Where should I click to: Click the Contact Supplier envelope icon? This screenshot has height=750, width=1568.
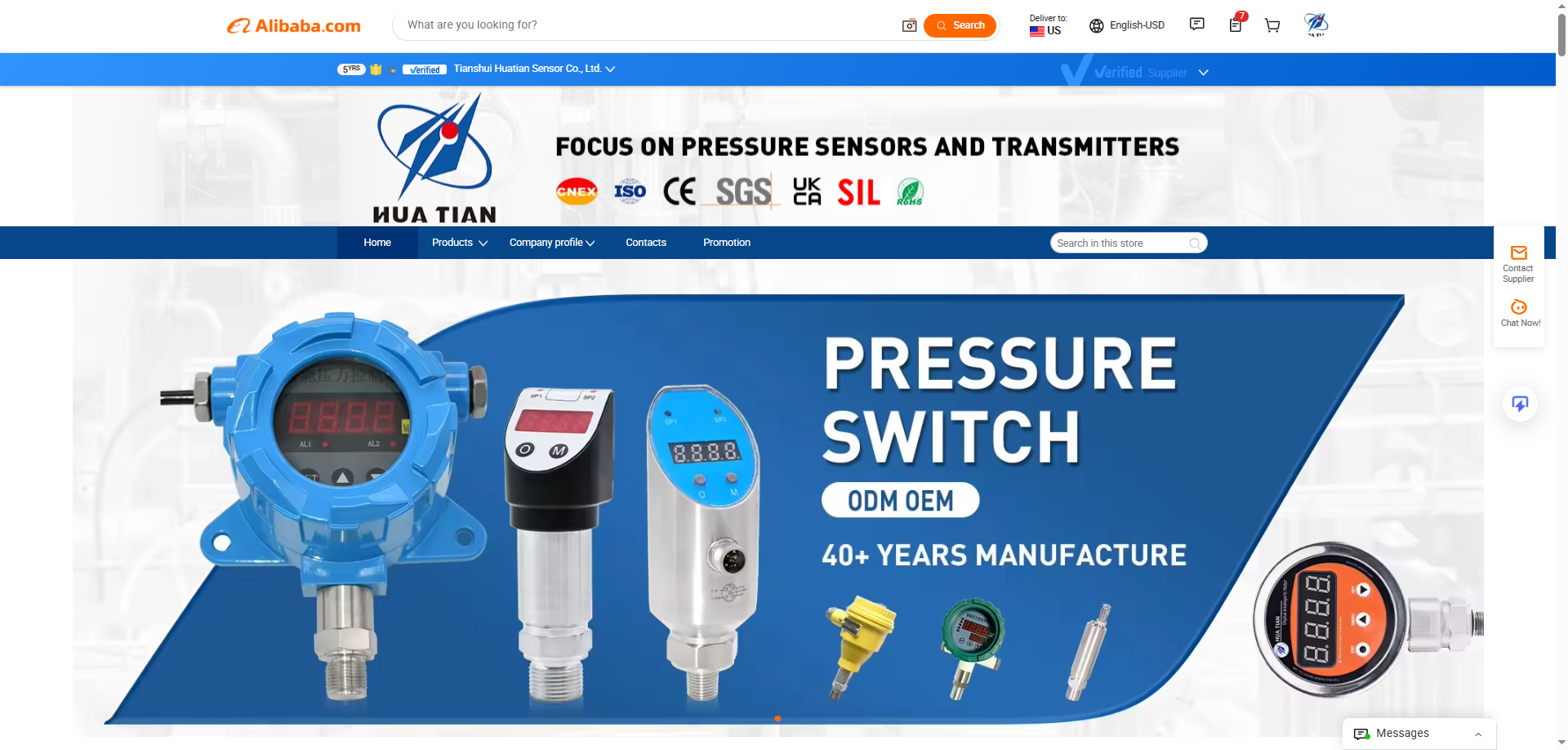[1519, 253]
